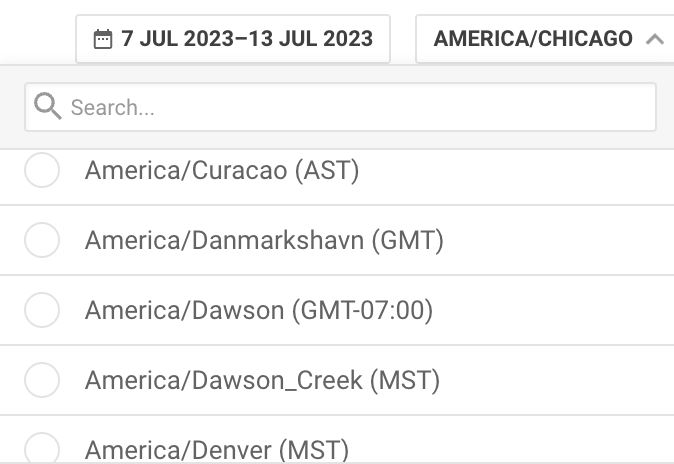Select the America/Curacao (AST) radio button
This screenshot has width=674, height=464.
click(x=42, y=170)
